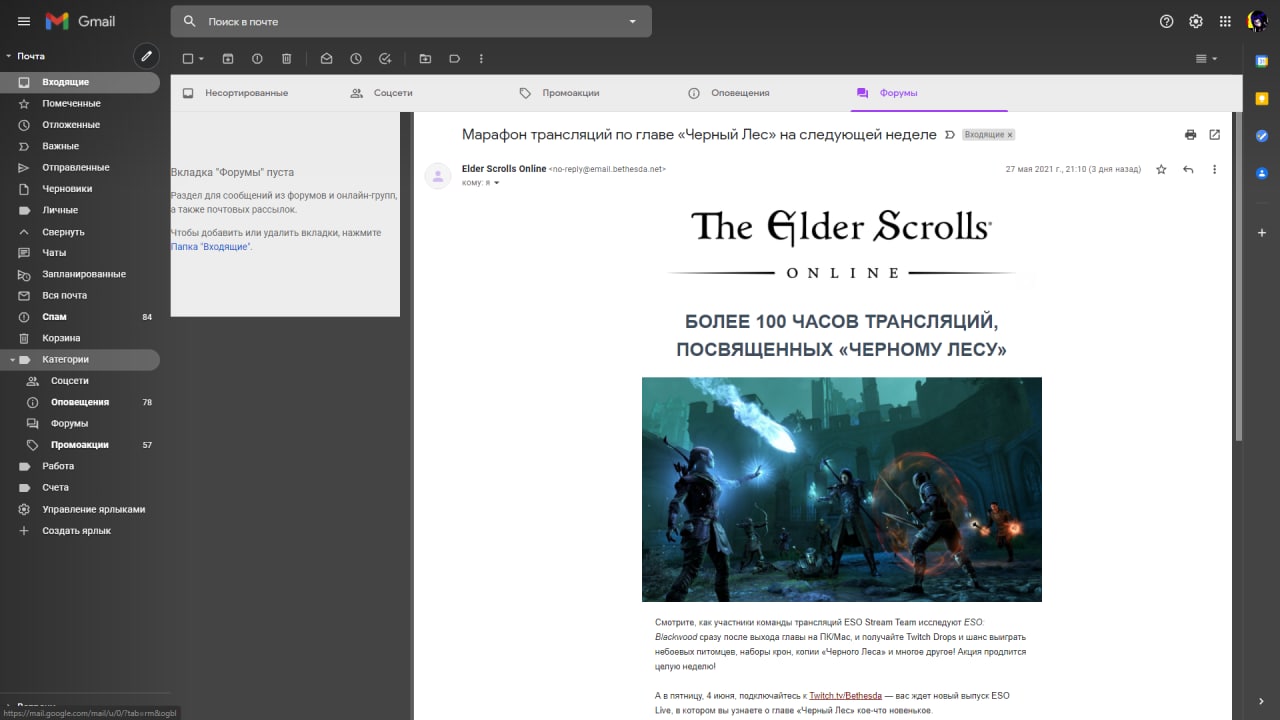The width and height of the screenshot is (1280, 720).
Task: Open Google Calendar side panel
Action: tap(1262, 61)
